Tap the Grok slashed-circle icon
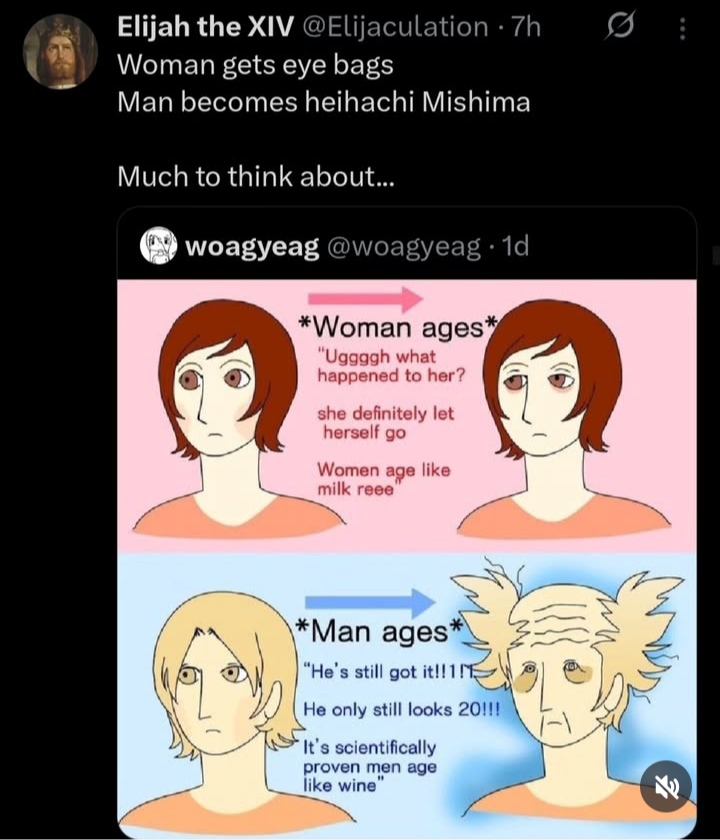720x840 pixels. click(x=620, y=26)
